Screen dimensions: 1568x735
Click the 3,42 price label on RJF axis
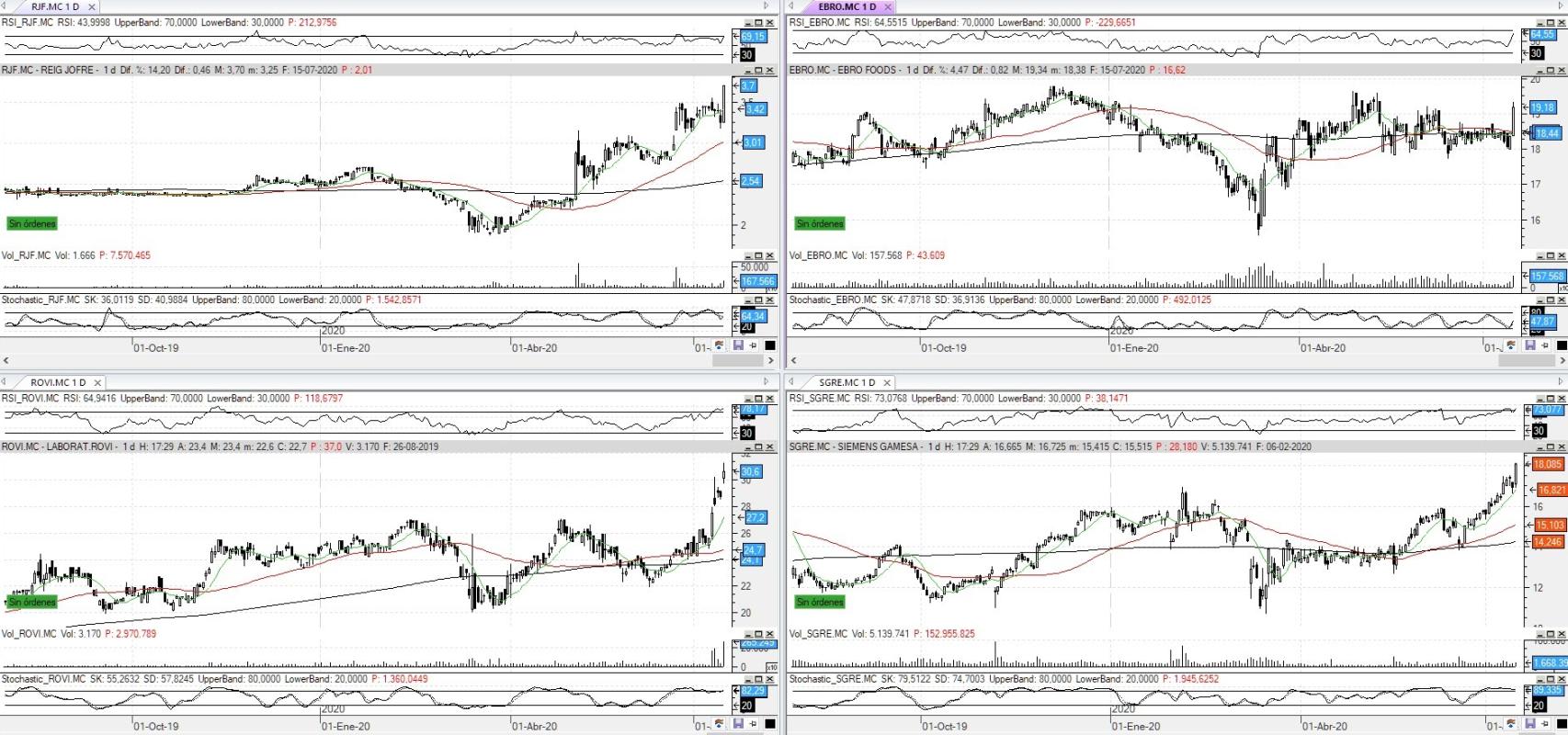click(x=755, y=108)
